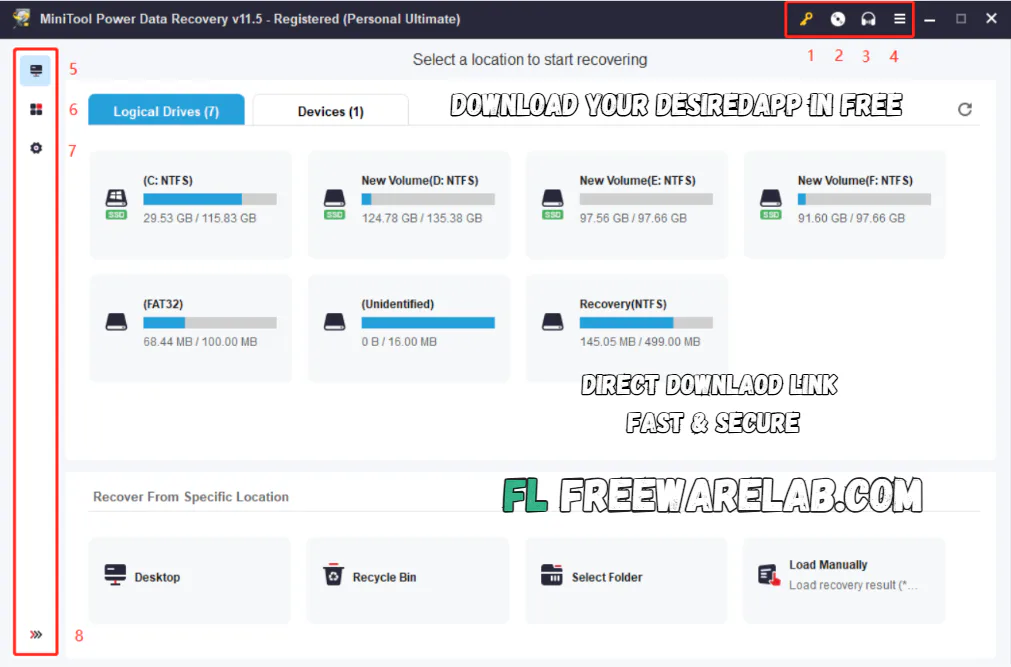Click the Unidentified partition drive icon

click(334, 321)
